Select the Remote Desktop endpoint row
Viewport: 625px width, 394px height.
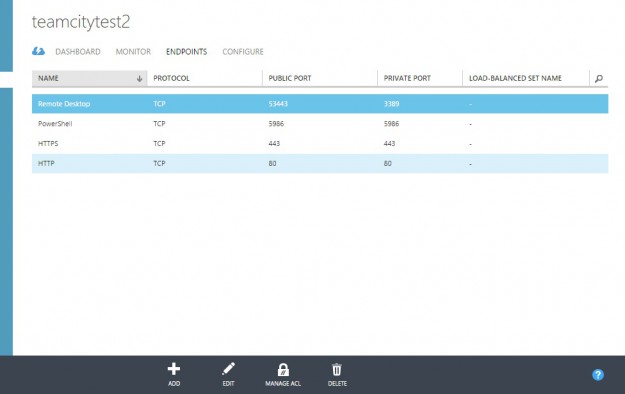point(320,104)
